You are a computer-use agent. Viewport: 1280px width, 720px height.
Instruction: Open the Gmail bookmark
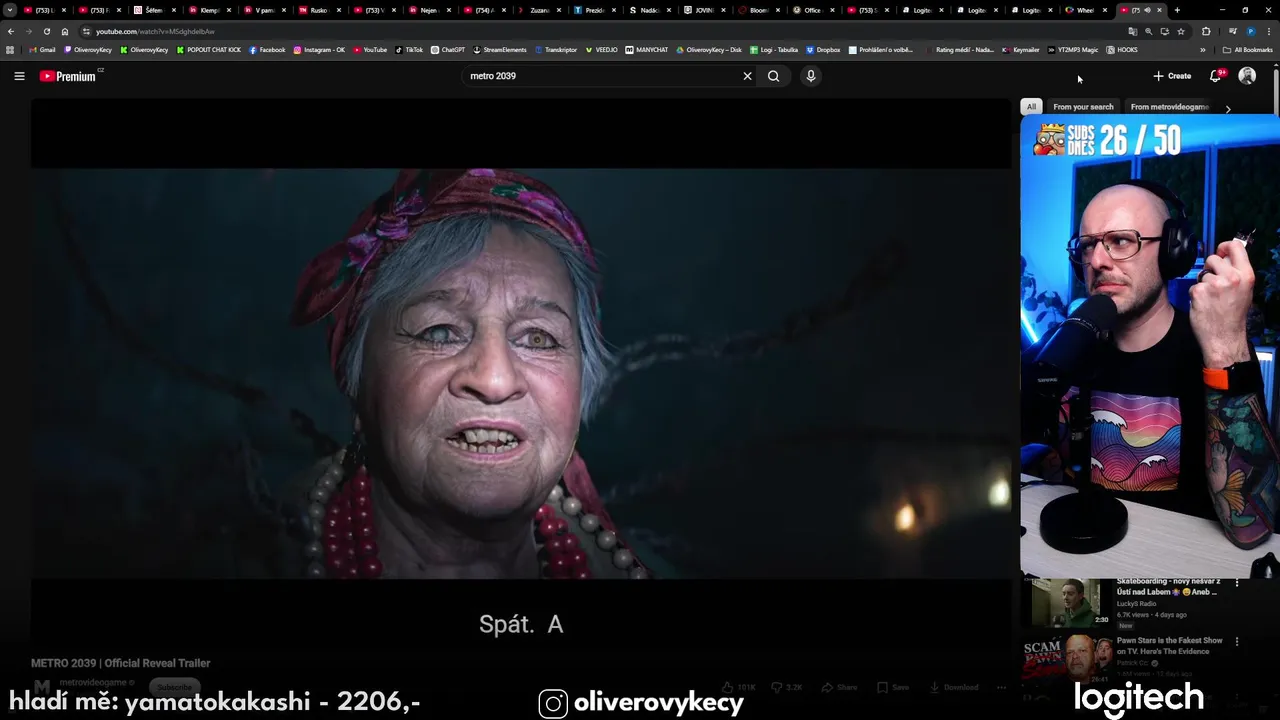pos(42,50)
